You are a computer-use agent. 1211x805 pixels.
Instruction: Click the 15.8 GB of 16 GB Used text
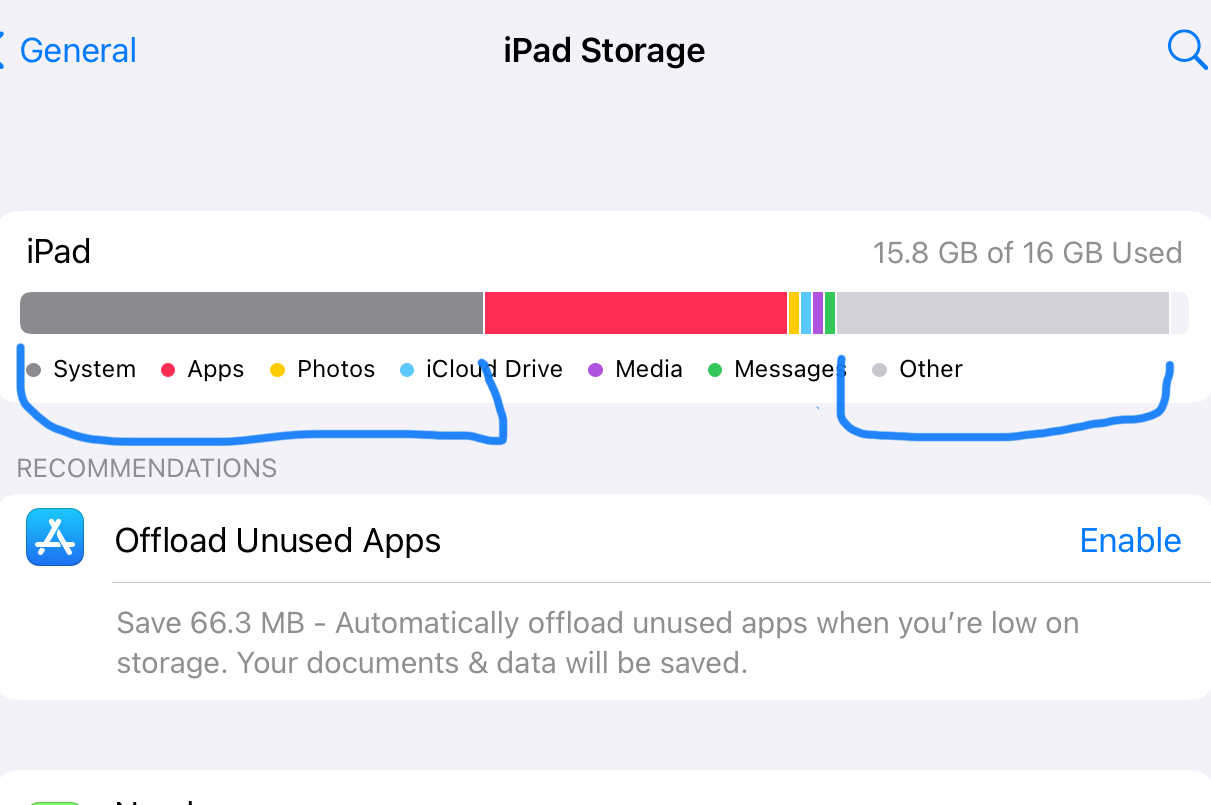(1027, 253)
